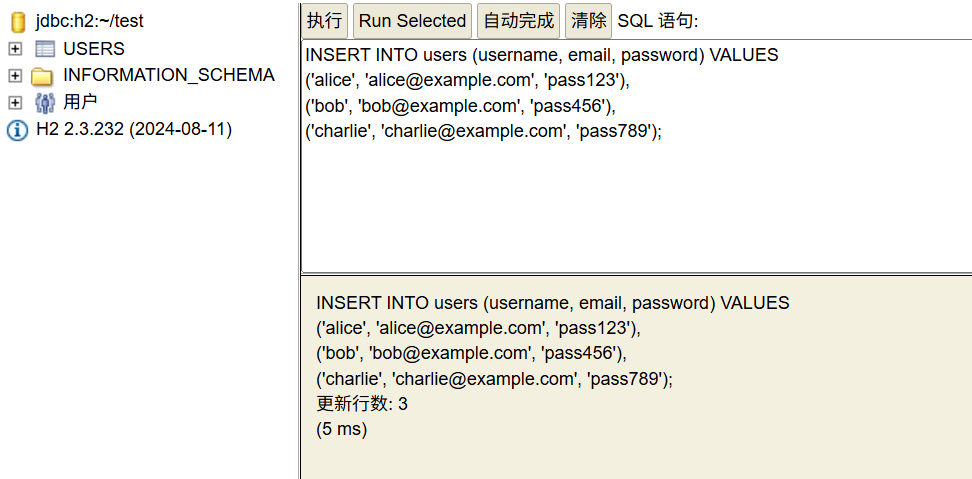
Task: Click the yellow database cylinder icon
Action: [18, 22]
